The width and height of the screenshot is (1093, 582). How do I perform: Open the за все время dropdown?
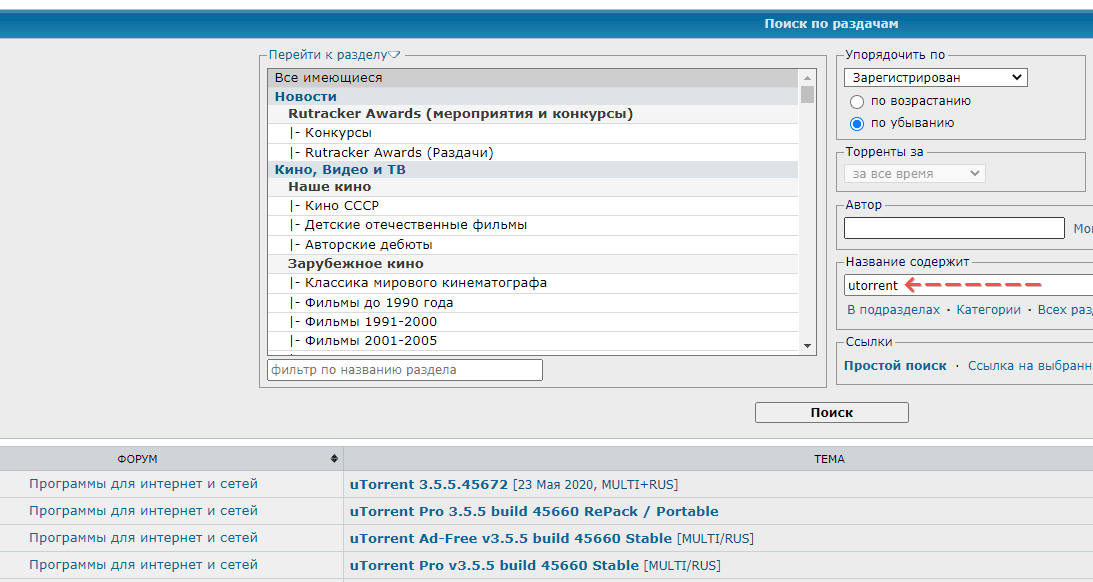tap(915, 174)
